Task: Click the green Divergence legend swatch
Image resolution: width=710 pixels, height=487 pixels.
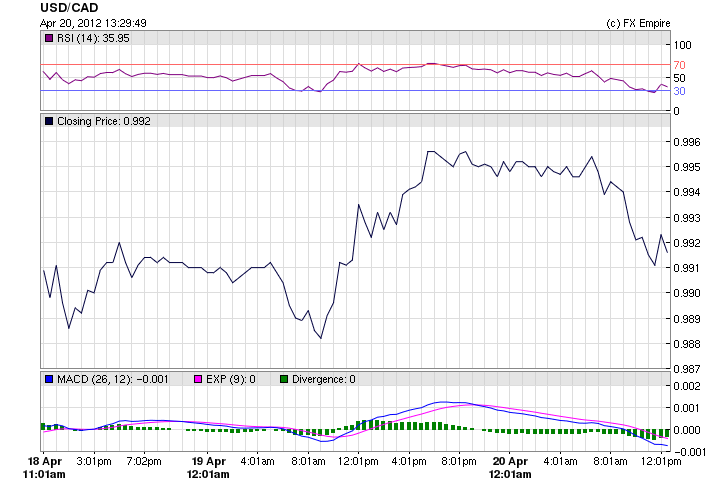Action: (284, 379)
